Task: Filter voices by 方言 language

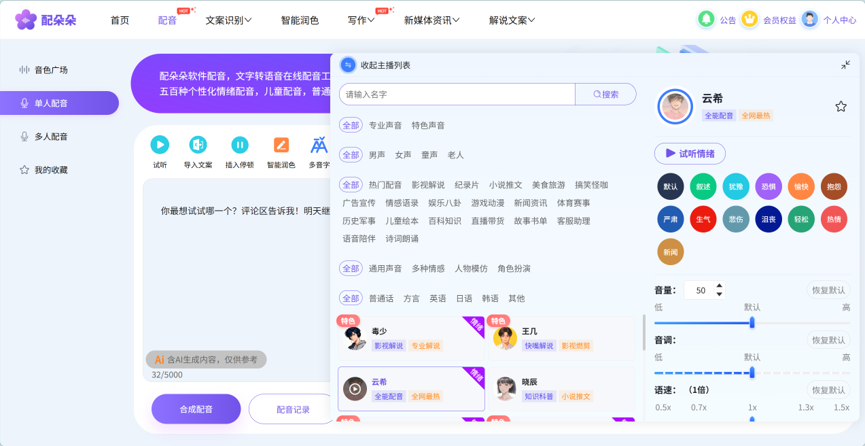Action: 412,299
